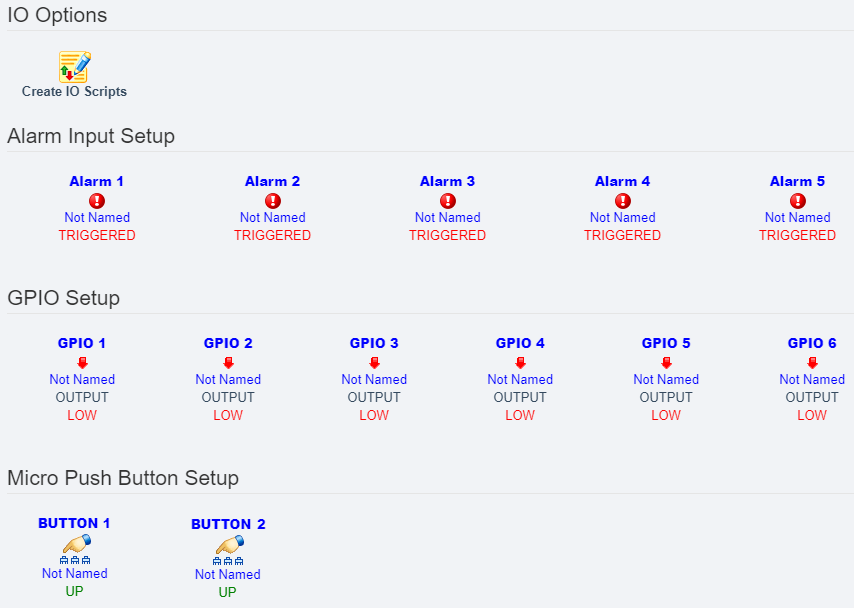Click the Alarm 1 red alert icon
This screenshot has width=854, height=608.
coord(97,199)
